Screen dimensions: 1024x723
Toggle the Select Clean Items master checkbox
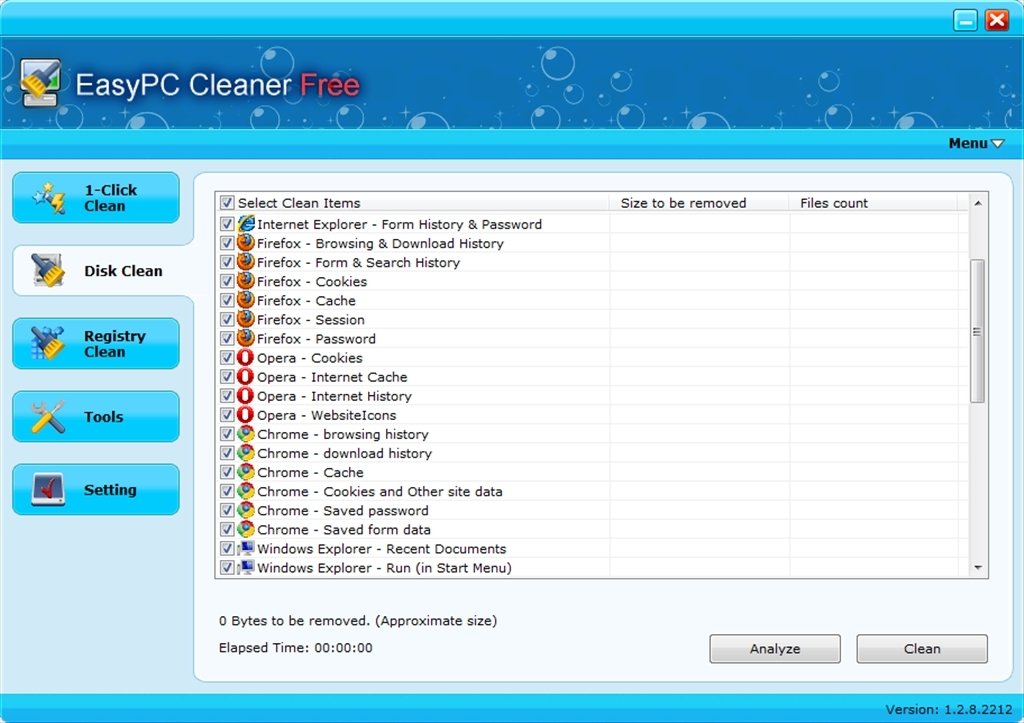(x=227, y=202)
